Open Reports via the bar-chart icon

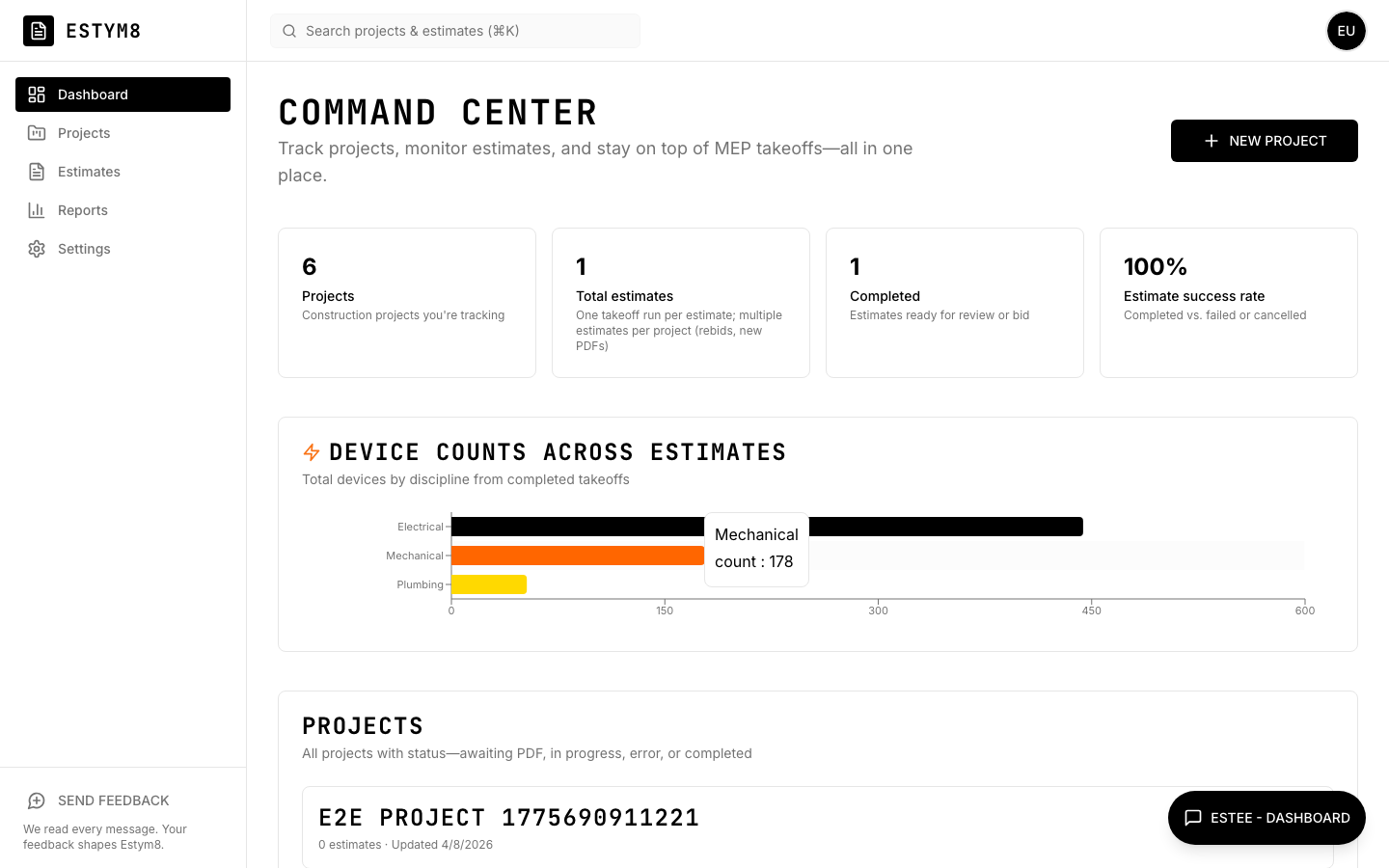tap(37, 210)
